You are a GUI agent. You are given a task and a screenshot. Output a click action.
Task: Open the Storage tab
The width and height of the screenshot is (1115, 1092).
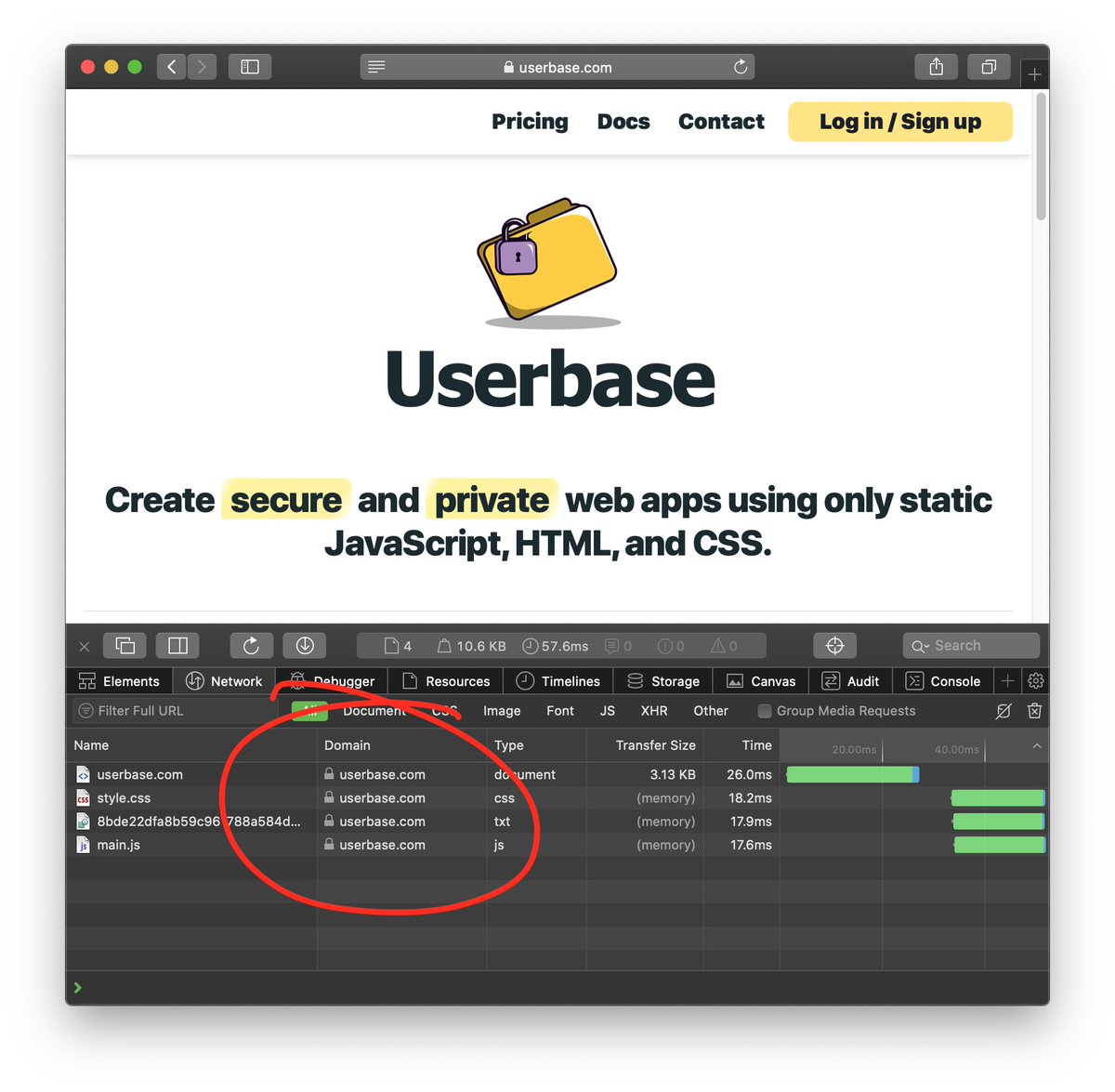click(x=663, y=681)
